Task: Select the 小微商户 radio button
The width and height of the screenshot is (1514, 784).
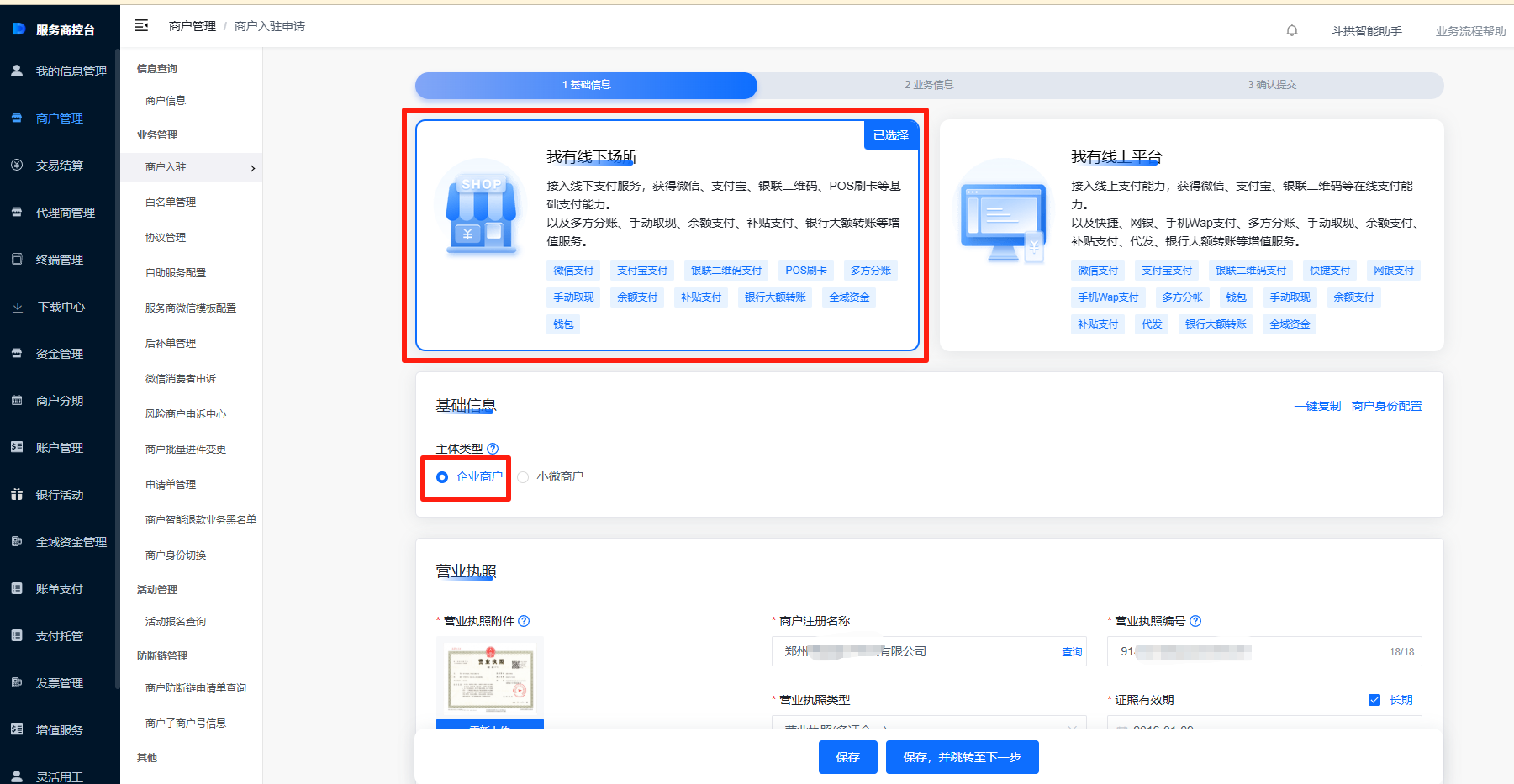Action: point(523,477)
